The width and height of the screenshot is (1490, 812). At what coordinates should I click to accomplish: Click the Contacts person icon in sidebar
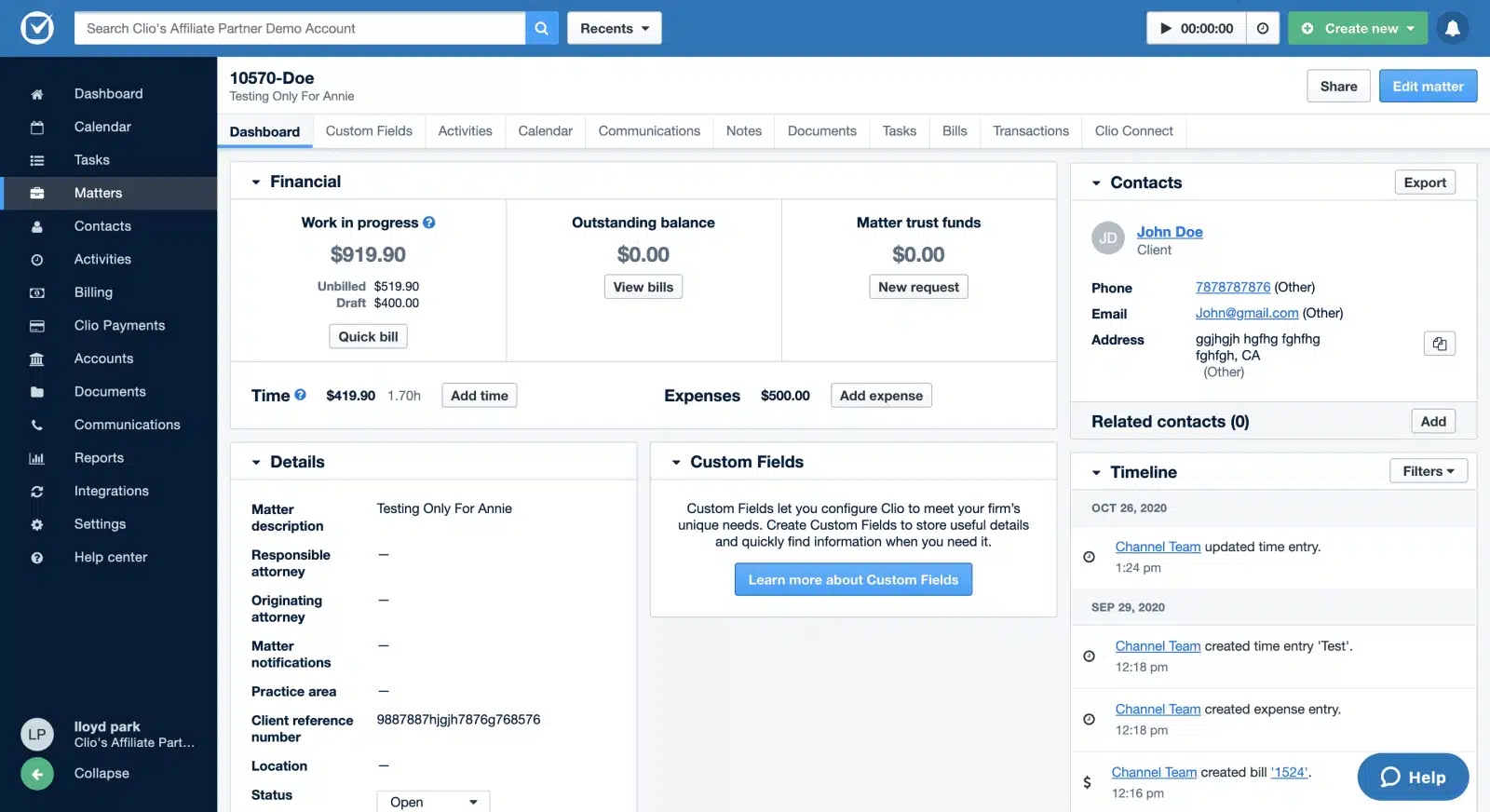point(37,226)
